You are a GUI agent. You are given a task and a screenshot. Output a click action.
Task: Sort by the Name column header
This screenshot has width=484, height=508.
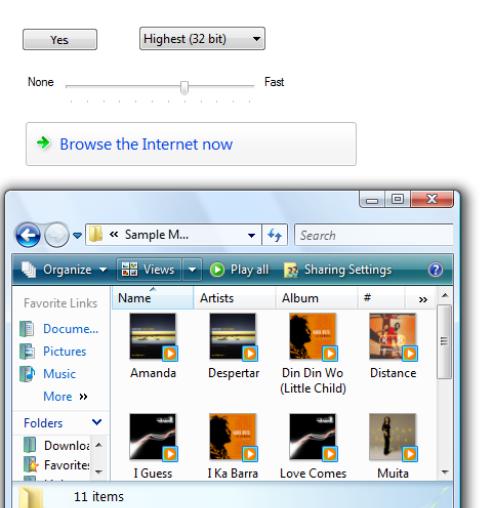pos(153,298)
